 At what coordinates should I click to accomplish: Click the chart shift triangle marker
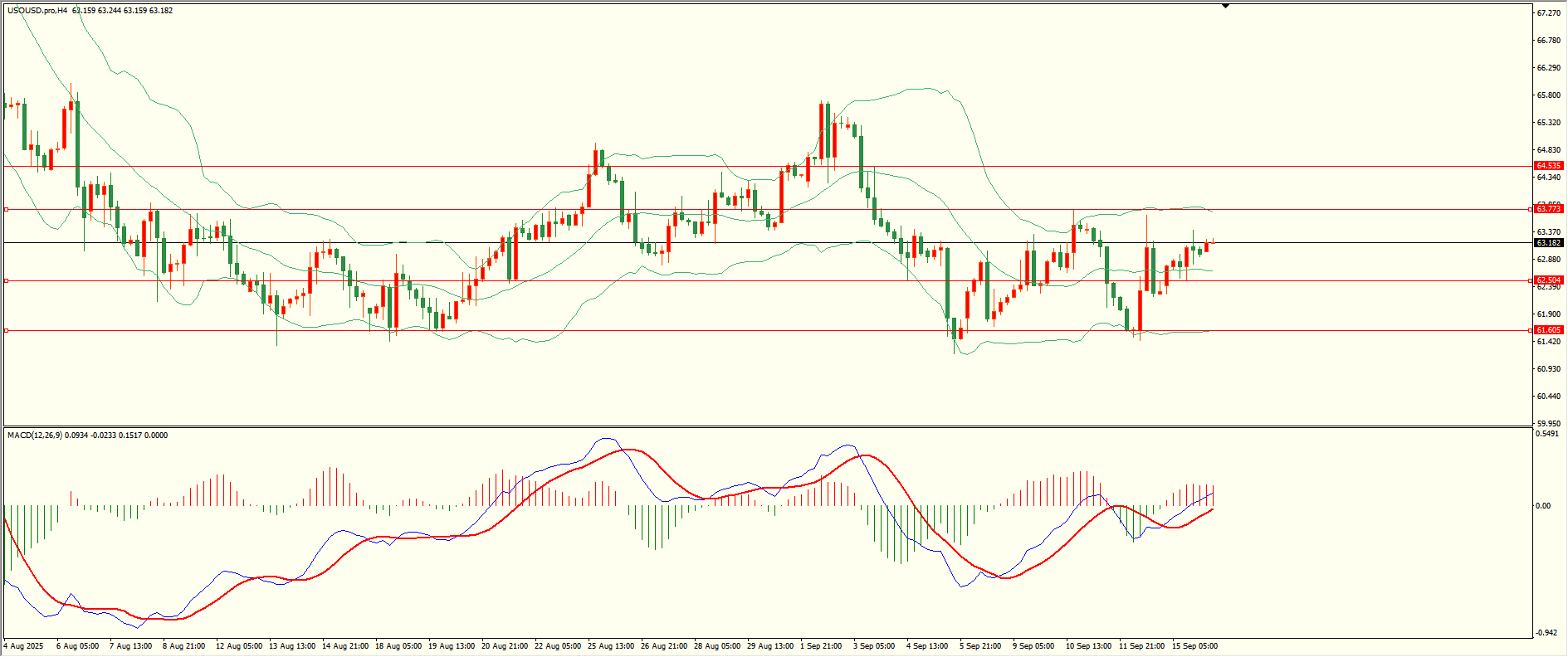point(1225,6)
